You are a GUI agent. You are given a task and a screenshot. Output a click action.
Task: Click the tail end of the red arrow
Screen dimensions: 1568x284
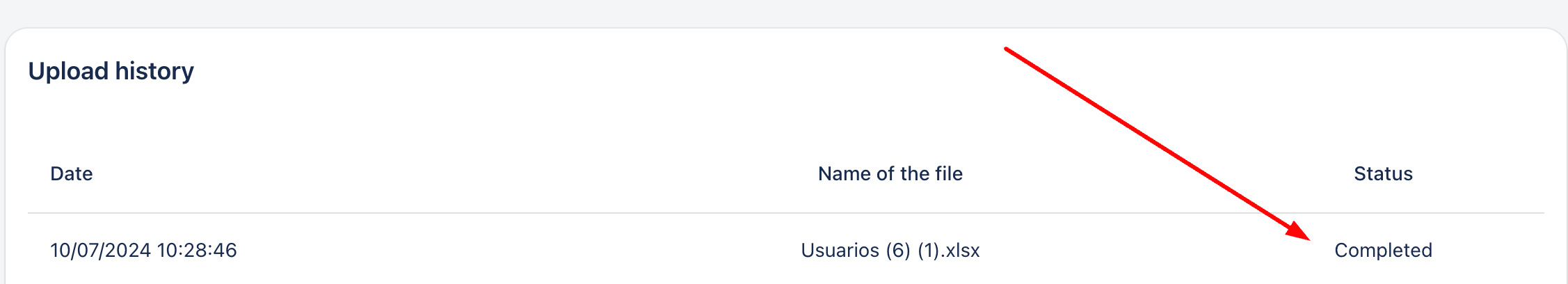coord(1009,50)
